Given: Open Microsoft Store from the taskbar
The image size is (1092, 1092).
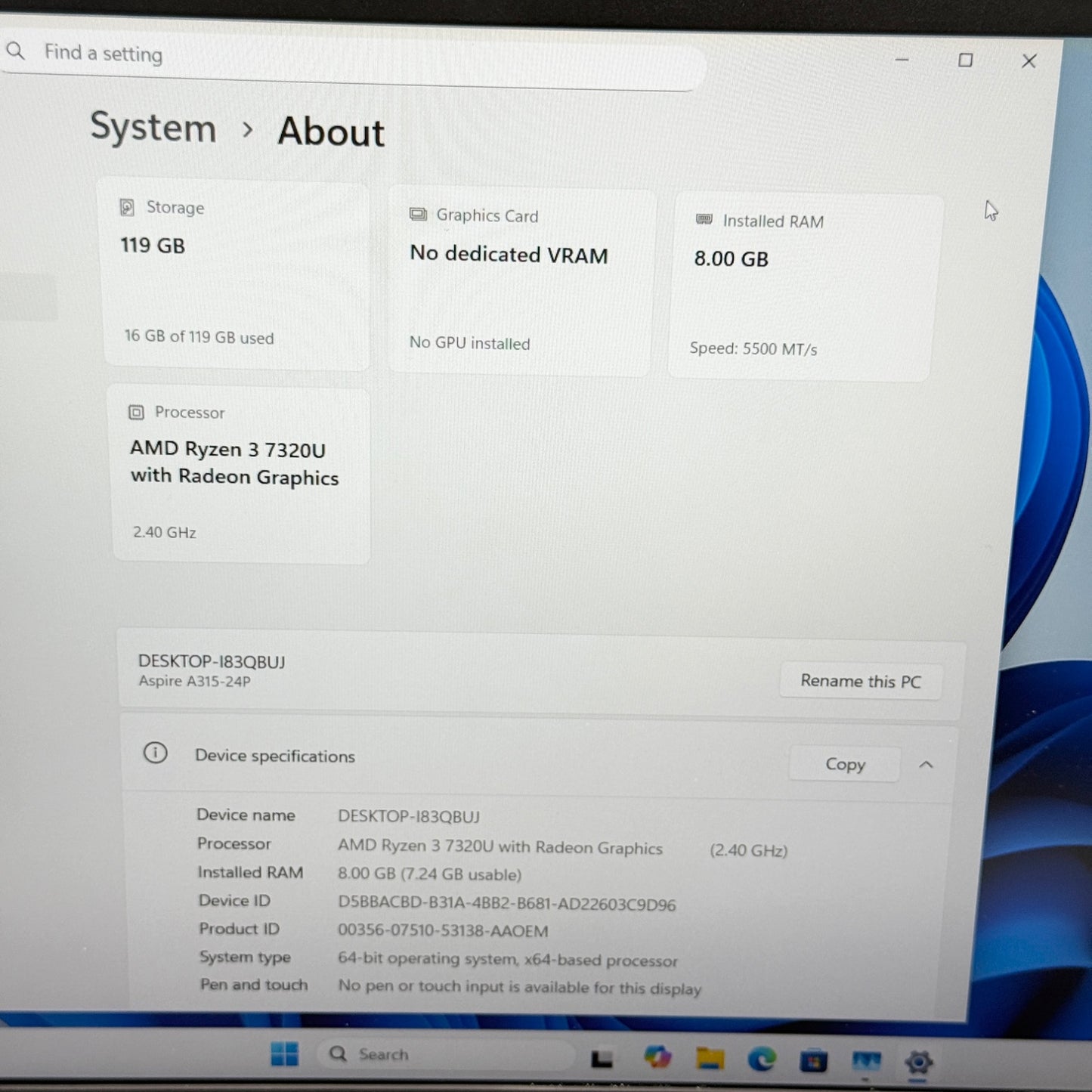Looking at the screenshot, I should 813,1061.
